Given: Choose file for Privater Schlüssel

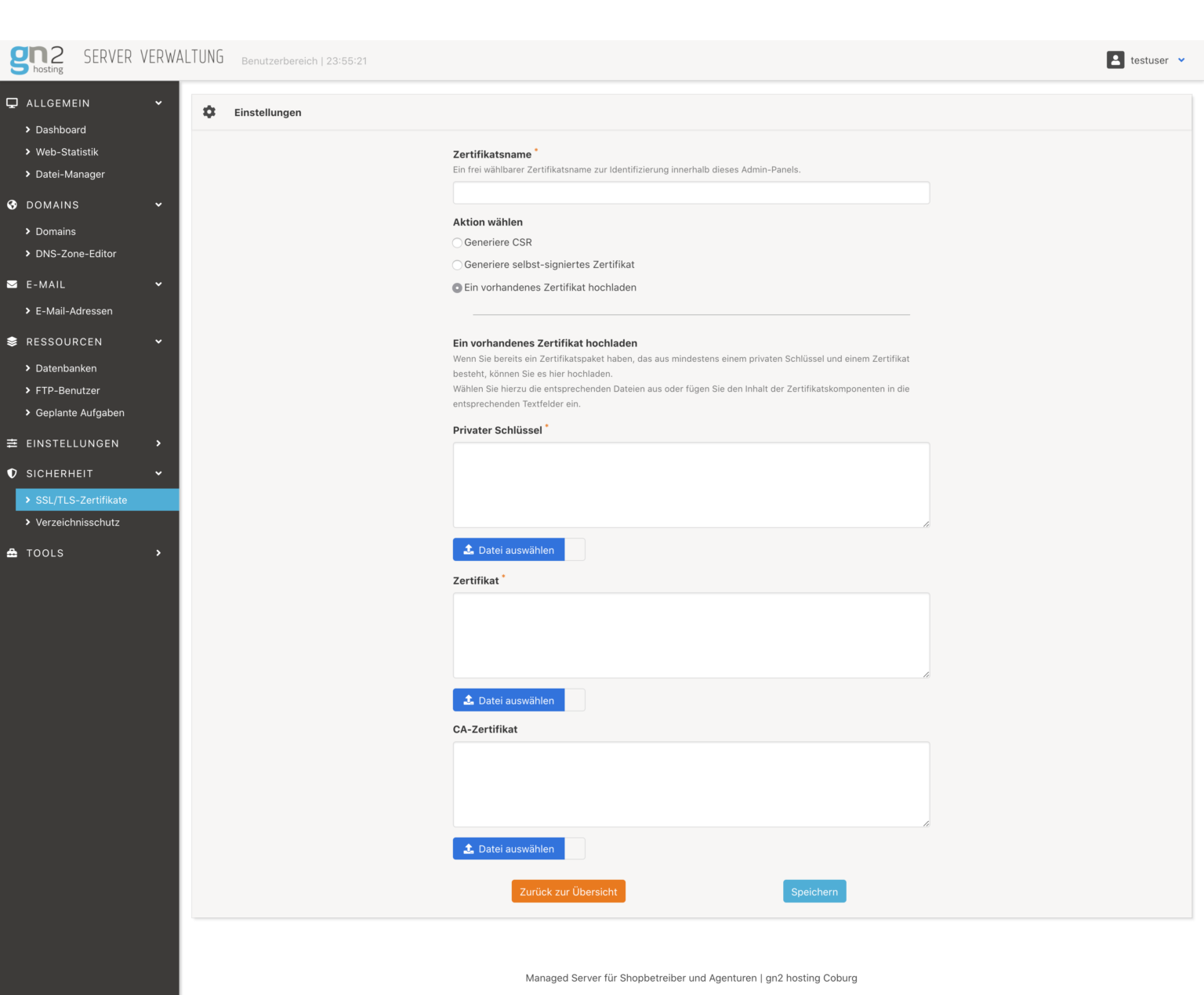Looking at the screenshot, I should click(509, 550).
